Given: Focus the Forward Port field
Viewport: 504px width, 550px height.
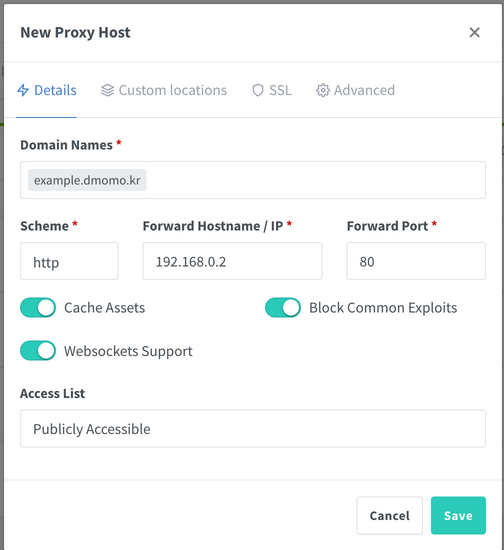Looking at the screenshot, I should click(x=416, y=261).
